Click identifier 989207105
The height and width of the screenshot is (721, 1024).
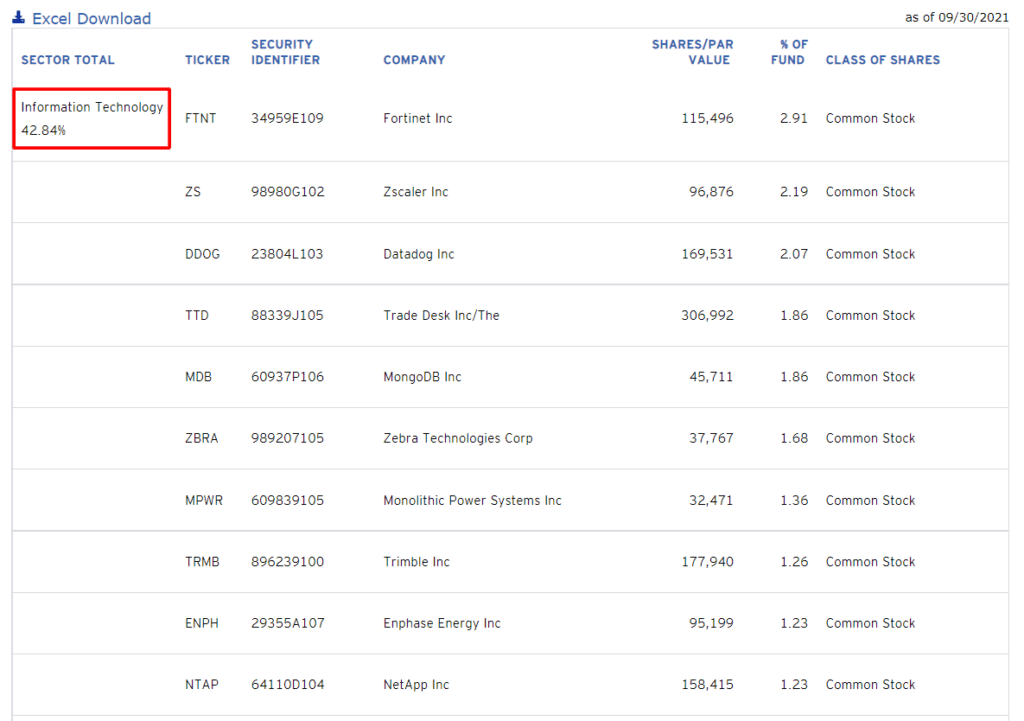tap(287, 438)
